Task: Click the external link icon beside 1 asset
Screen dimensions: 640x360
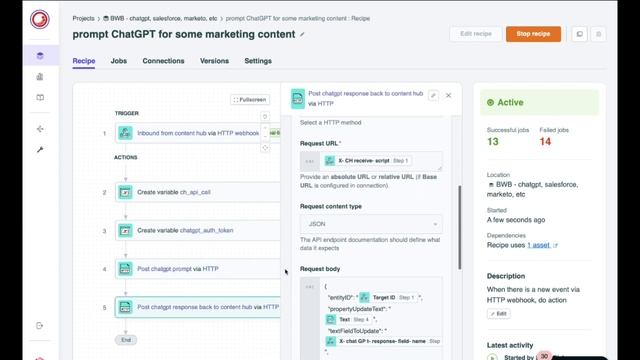Action: pyautogui.click(x=556, y=245)
